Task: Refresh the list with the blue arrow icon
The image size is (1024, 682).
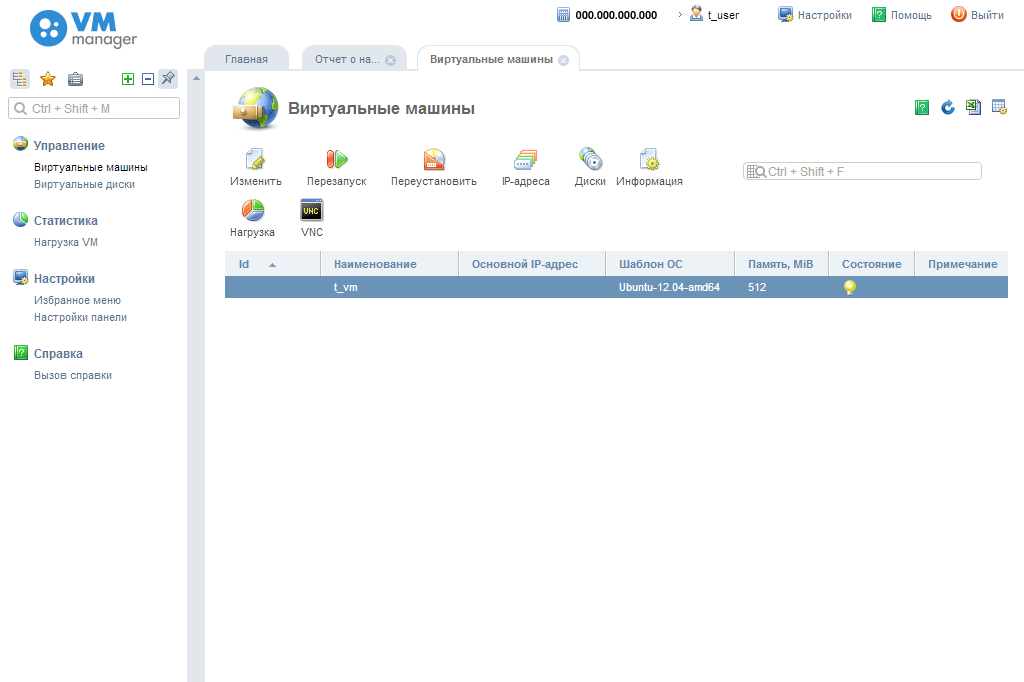Action: [948, 107]
